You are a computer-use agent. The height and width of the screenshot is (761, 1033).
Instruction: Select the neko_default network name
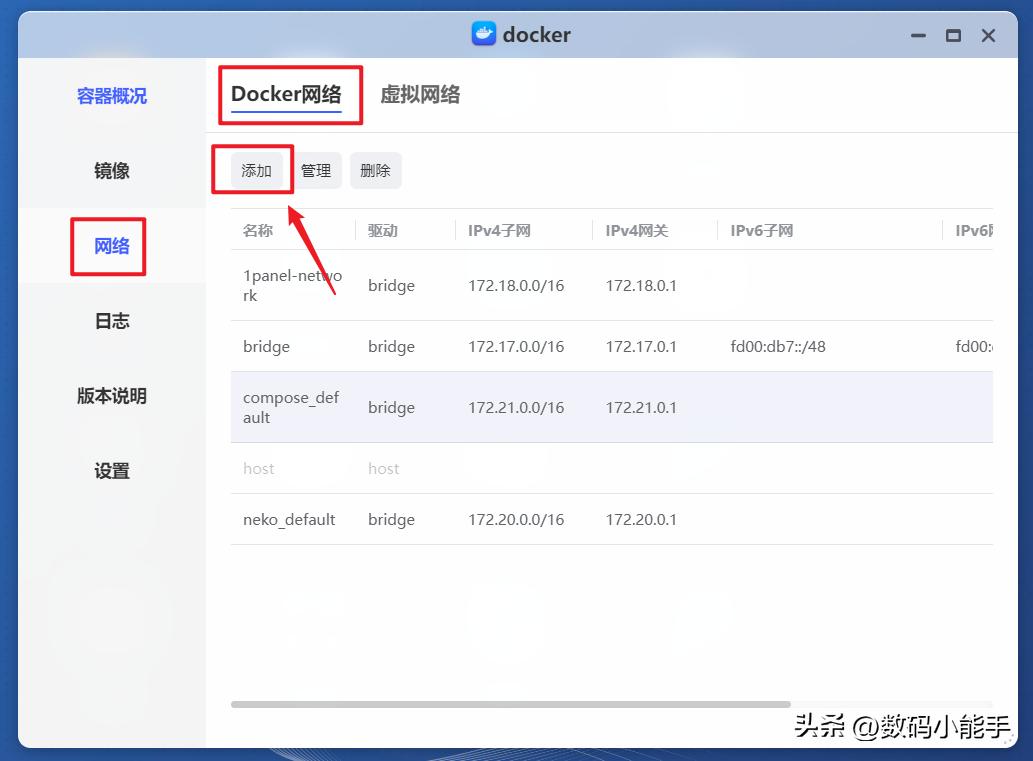[289, 520]
